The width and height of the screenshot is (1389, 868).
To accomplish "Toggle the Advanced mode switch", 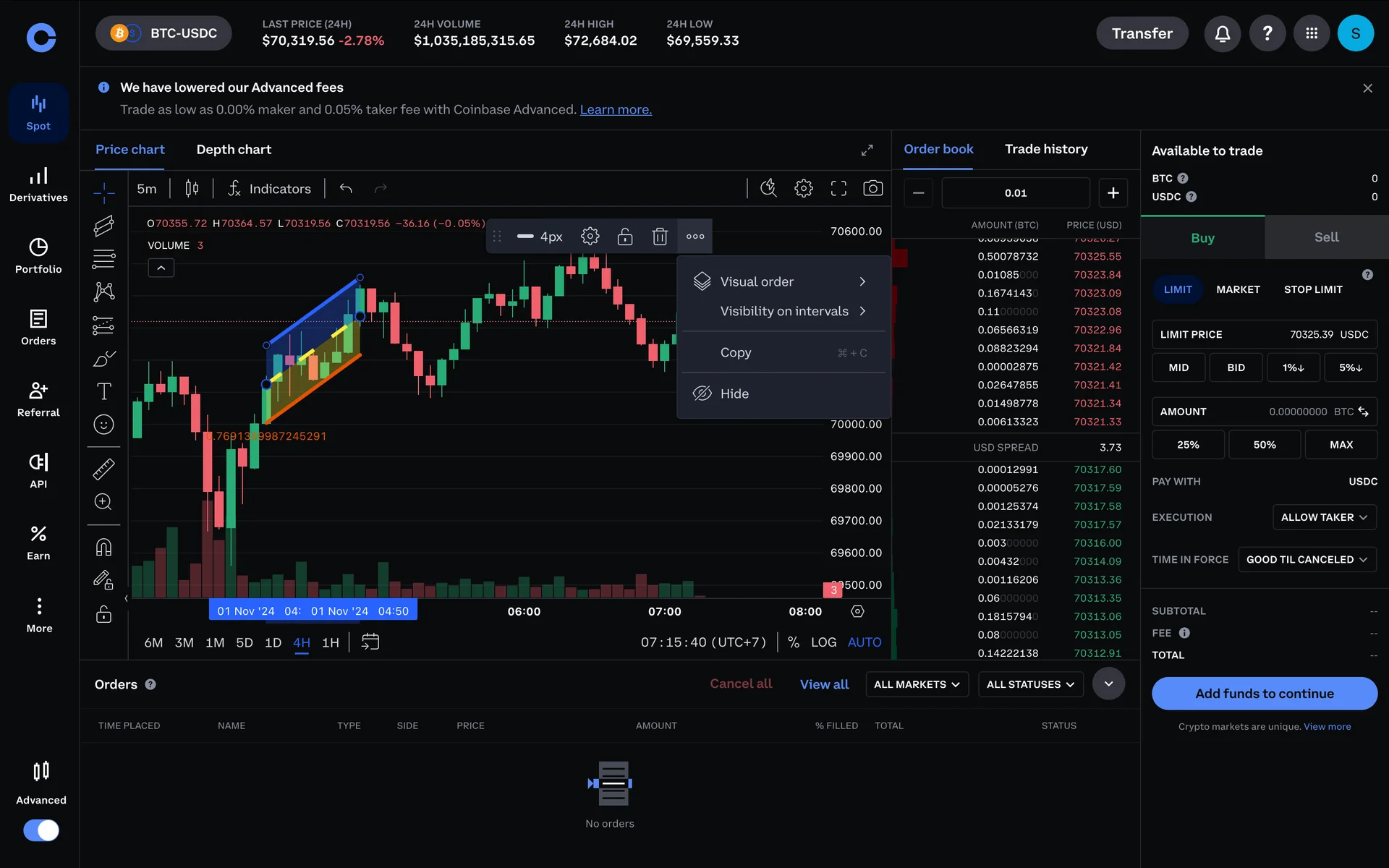I will click(x=41, y=830).
